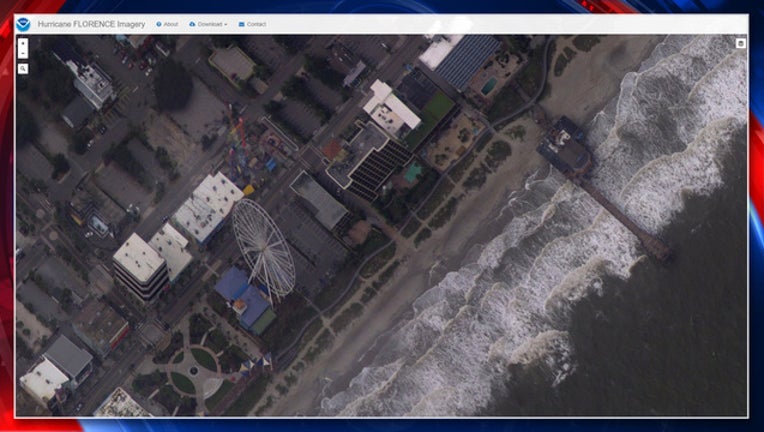Zoom in on the map
Screen dimensions: 764x432
point(23,43)
